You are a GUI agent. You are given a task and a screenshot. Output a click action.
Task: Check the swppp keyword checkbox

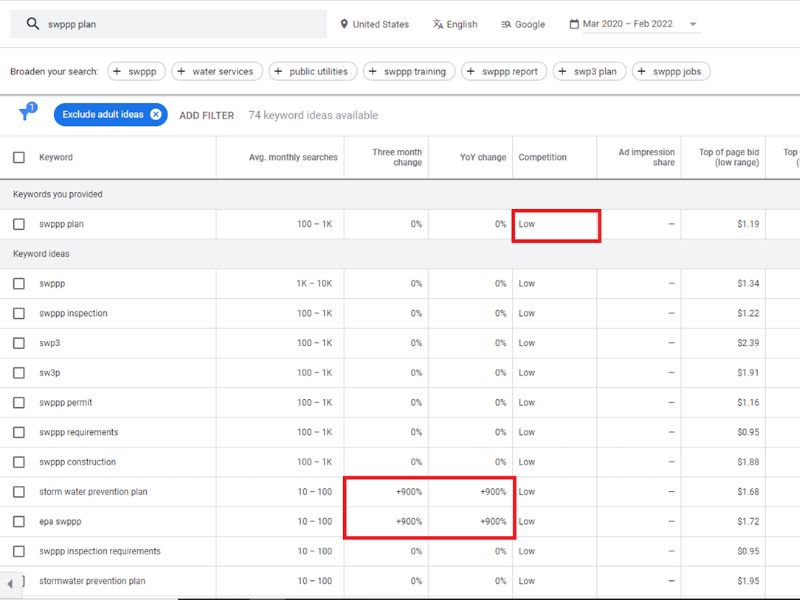[19, 283]
